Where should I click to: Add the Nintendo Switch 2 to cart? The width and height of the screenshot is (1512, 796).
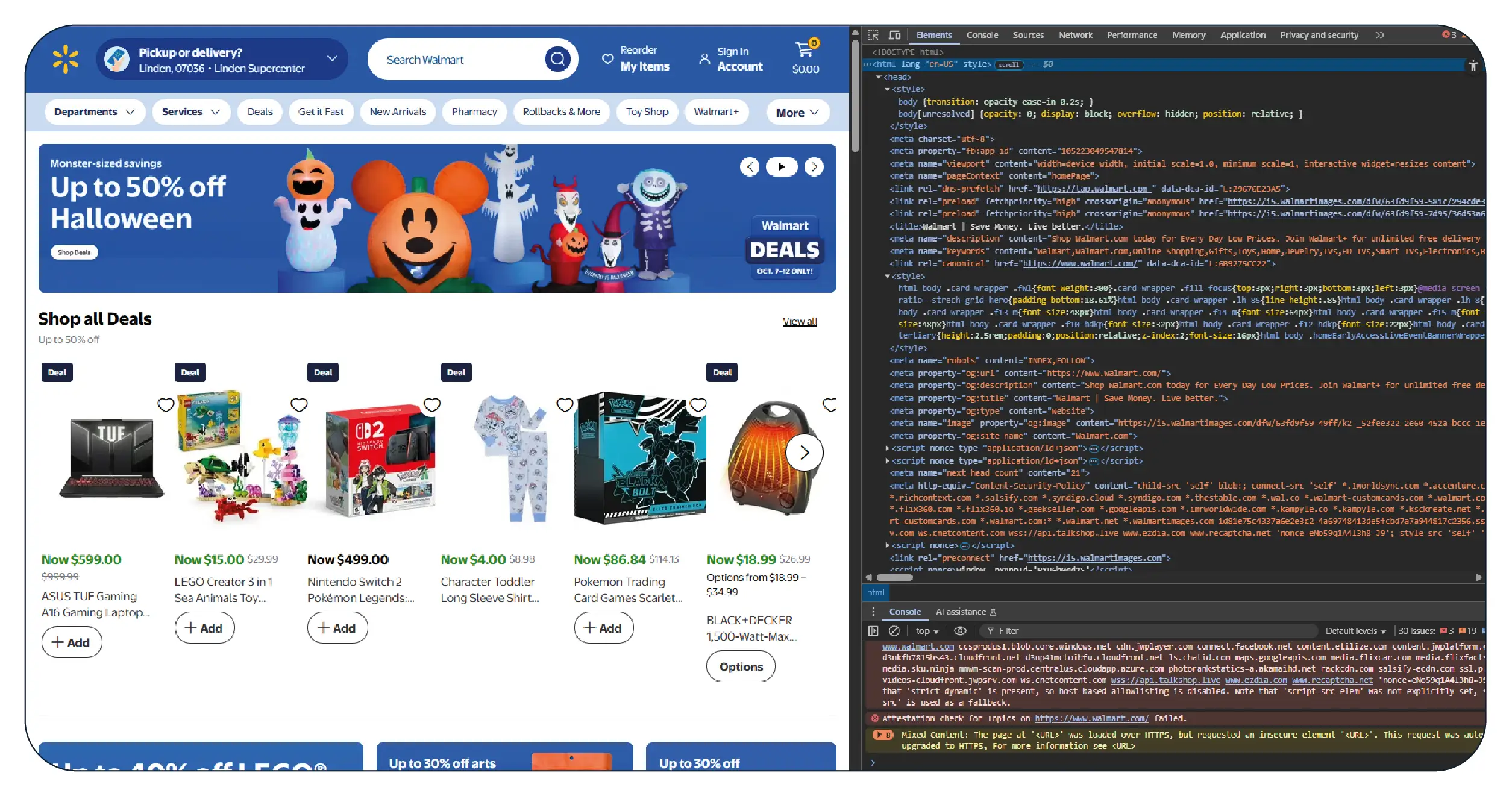[337, 628]
